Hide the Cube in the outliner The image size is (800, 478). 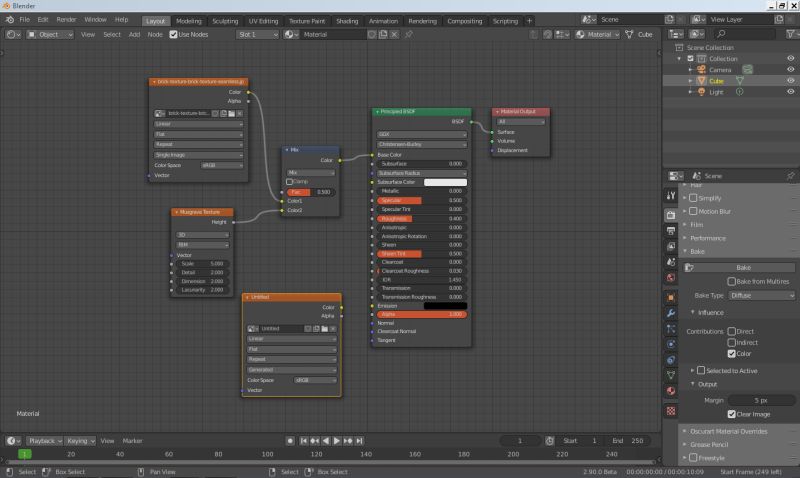click(x=790, y=81)
